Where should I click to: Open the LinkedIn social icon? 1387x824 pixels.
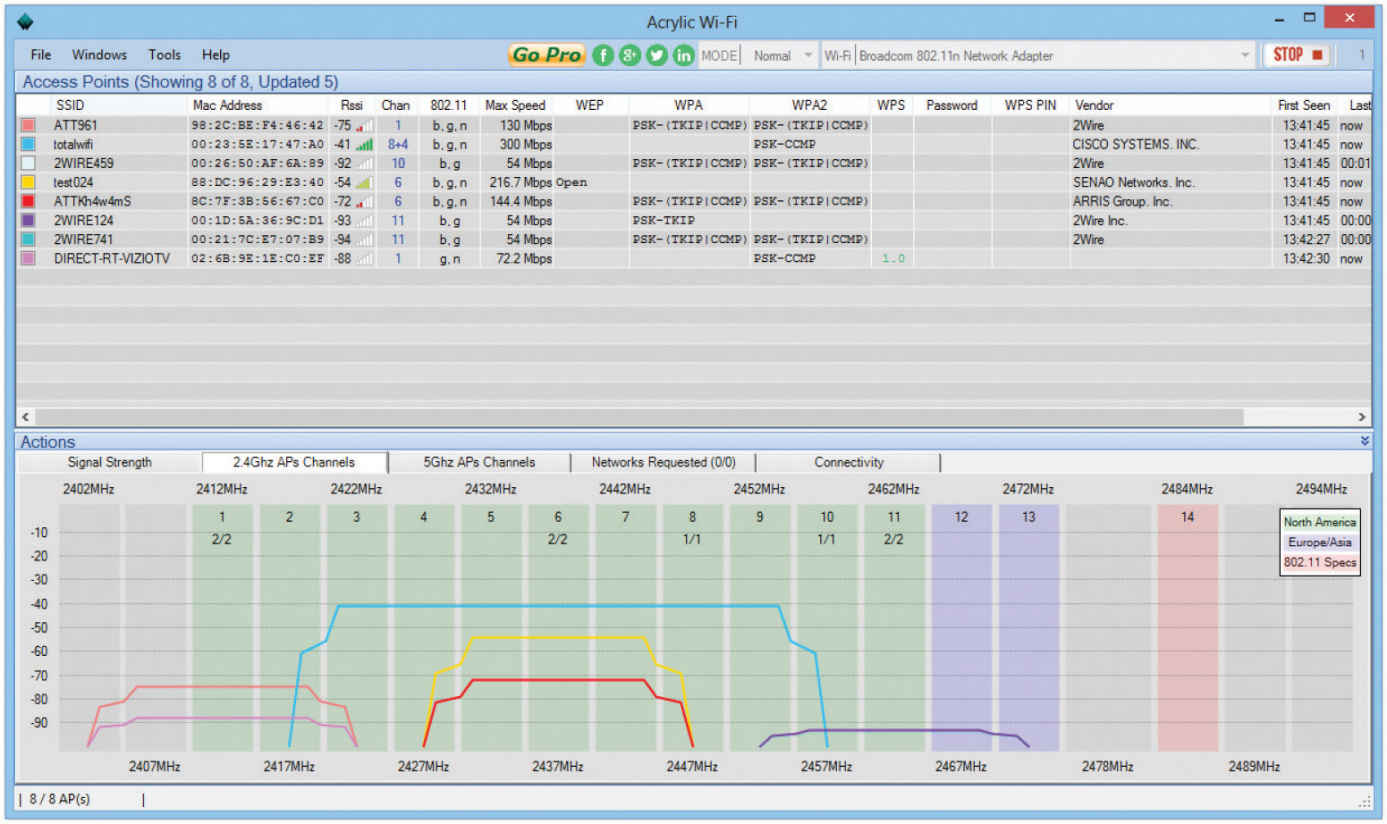683,56
